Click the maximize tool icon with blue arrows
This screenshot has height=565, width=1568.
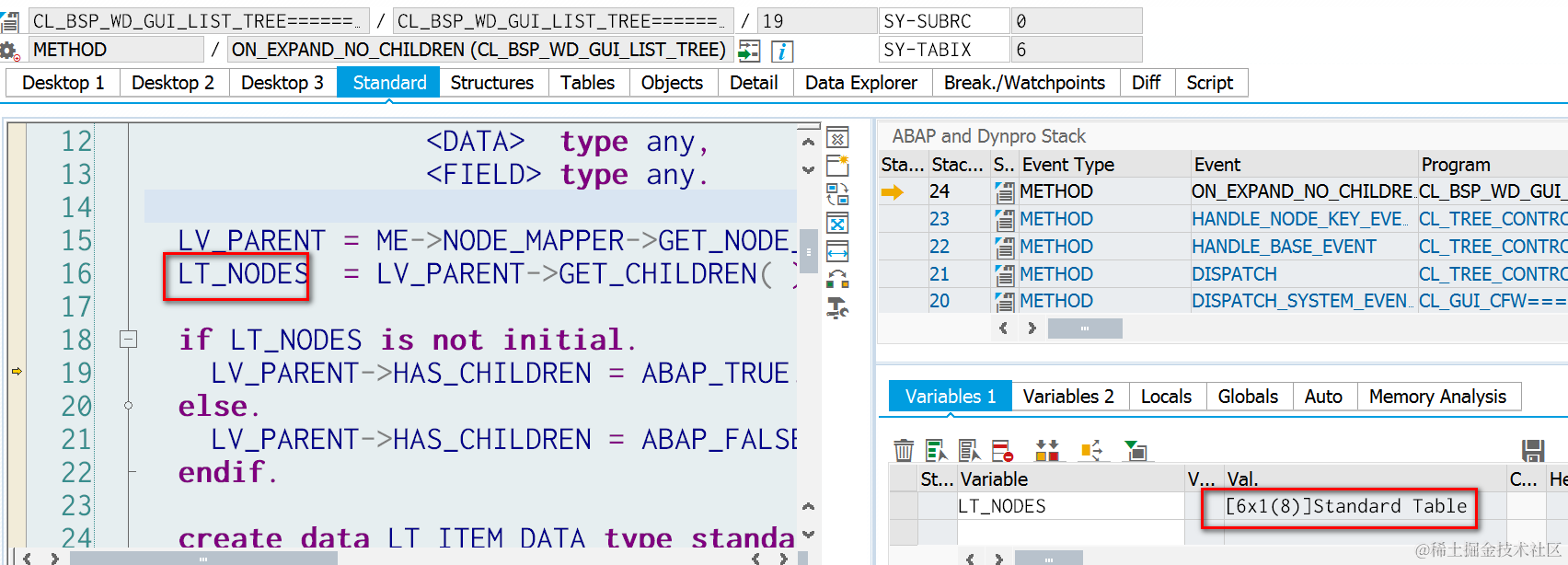pos(837,224)
